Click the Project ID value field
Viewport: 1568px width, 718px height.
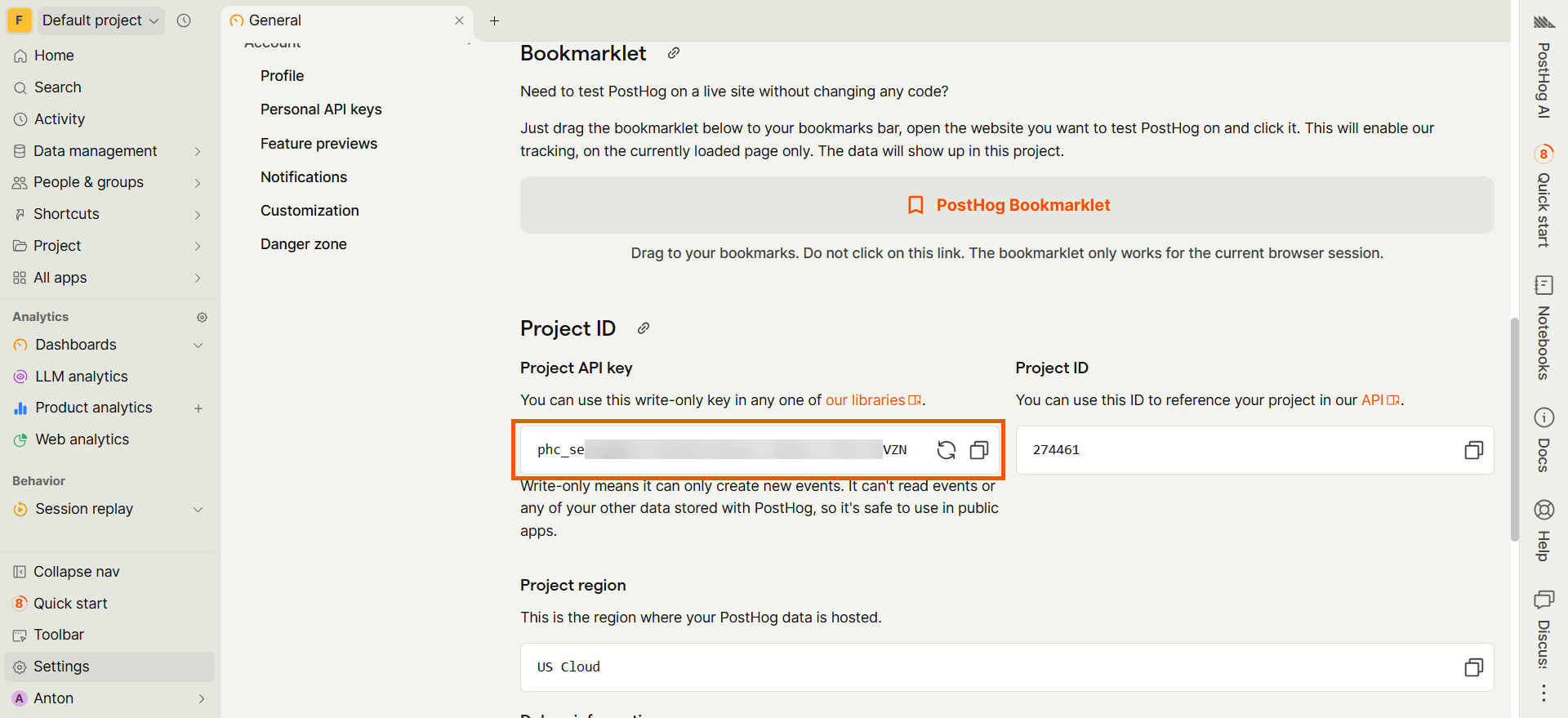click(1254, 450)
